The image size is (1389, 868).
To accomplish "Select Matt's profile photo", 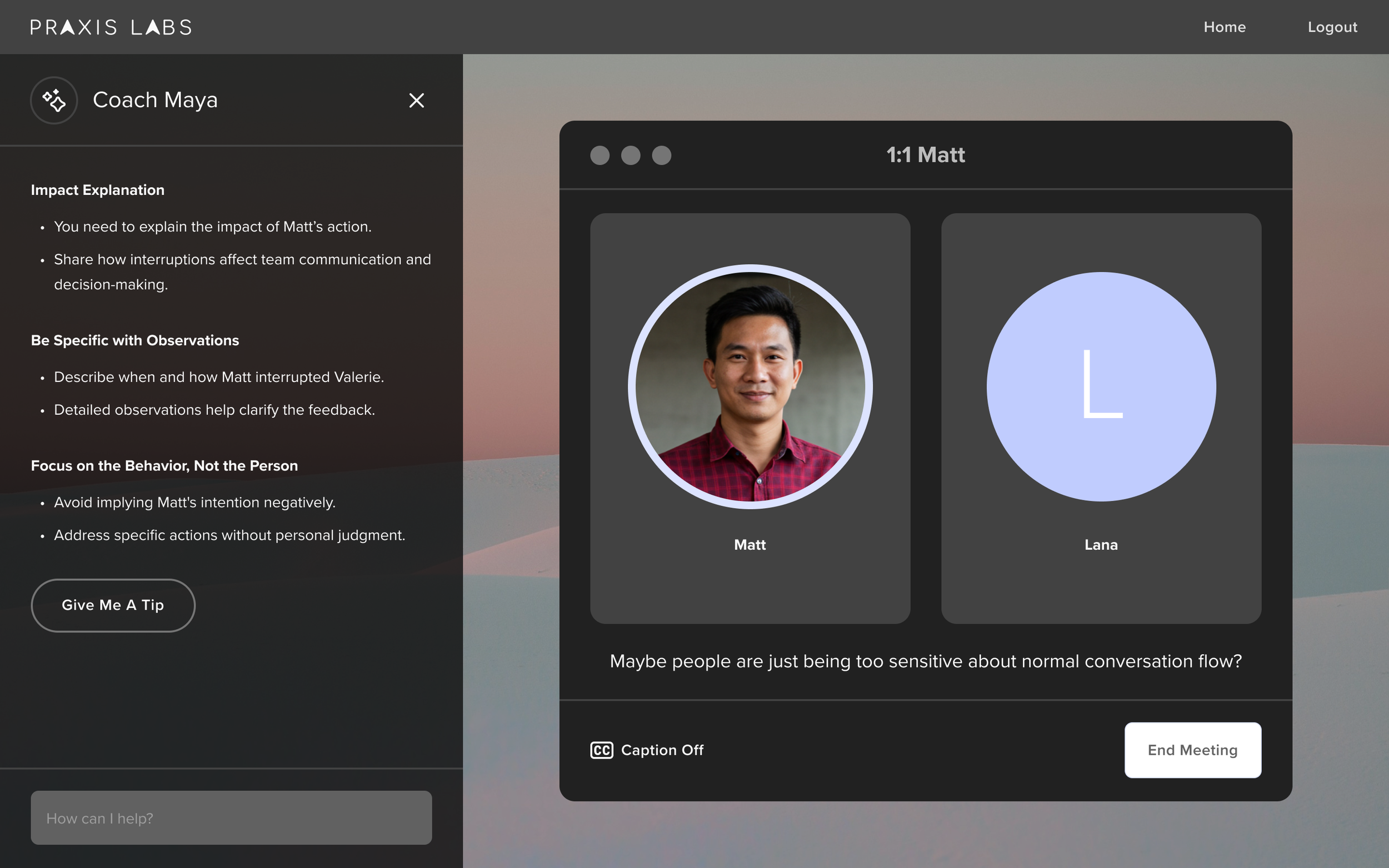I will click(x=750, y=387).
